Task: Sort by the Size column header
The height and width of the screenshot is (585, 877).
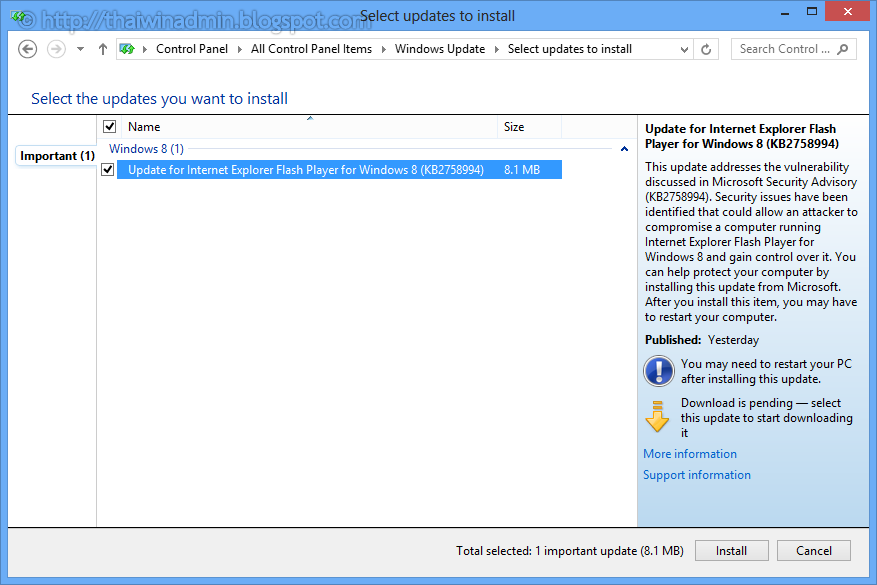Action: (529, 127)
